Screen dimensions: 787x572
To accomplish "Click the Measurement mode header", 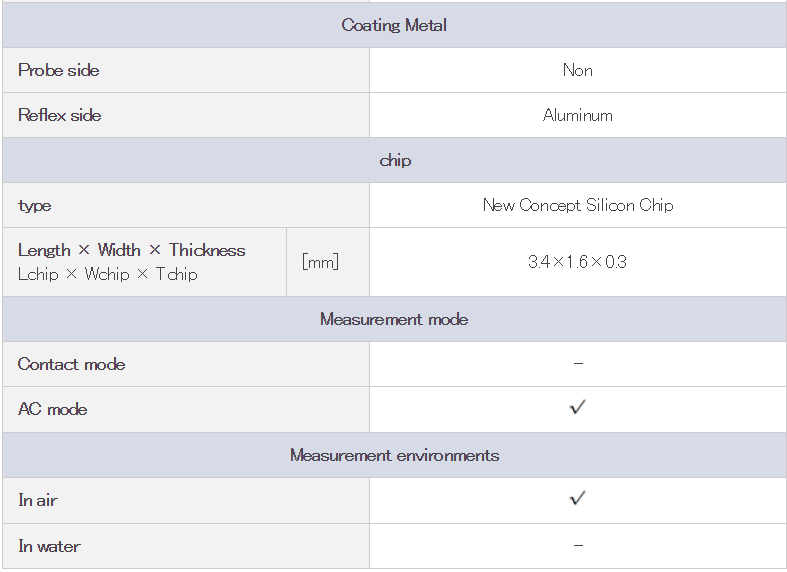I will (x=394, y=319).
